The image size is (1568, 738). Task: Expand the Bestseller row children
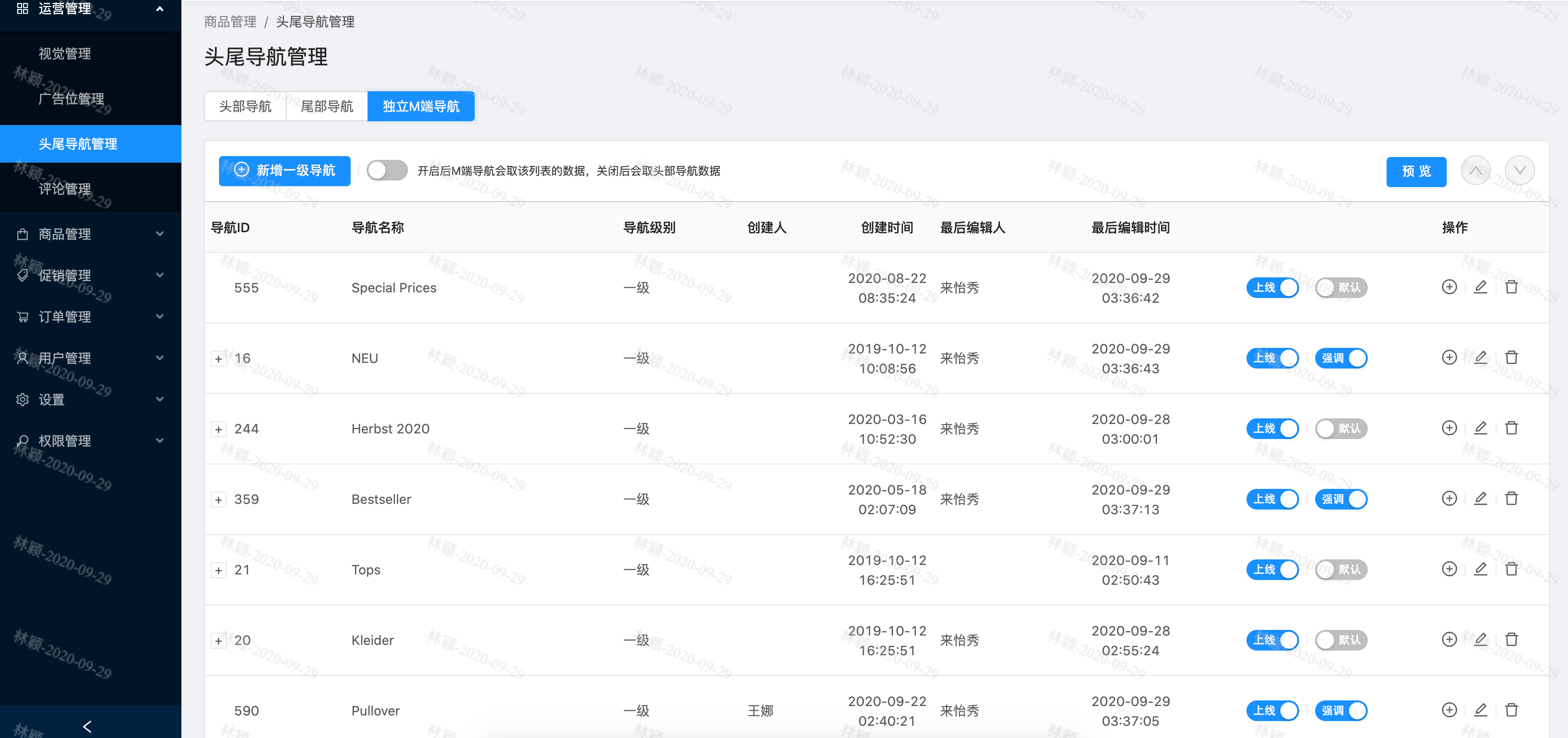[x=219, y=500]
